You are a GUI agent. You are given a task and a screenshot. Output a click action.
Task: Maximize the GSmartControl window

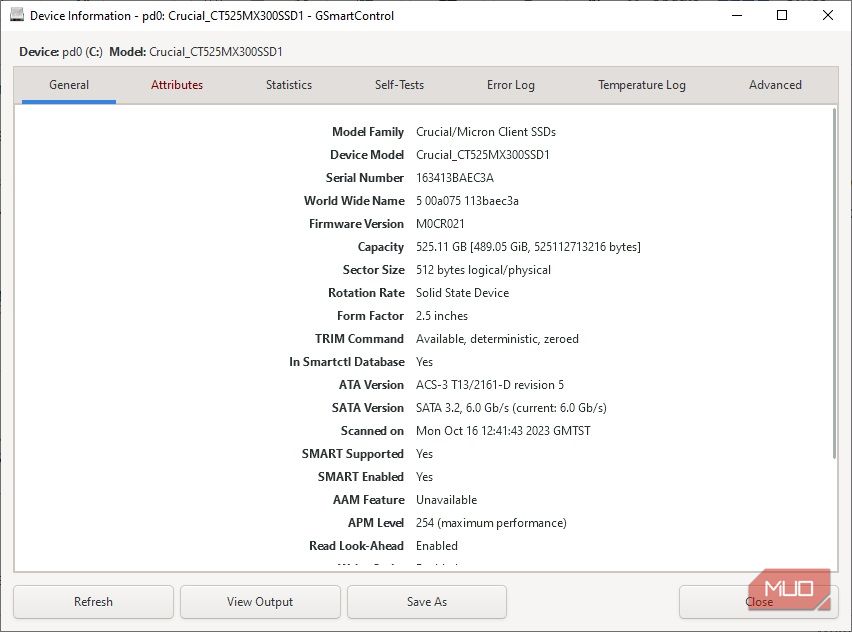click(782, 16)
